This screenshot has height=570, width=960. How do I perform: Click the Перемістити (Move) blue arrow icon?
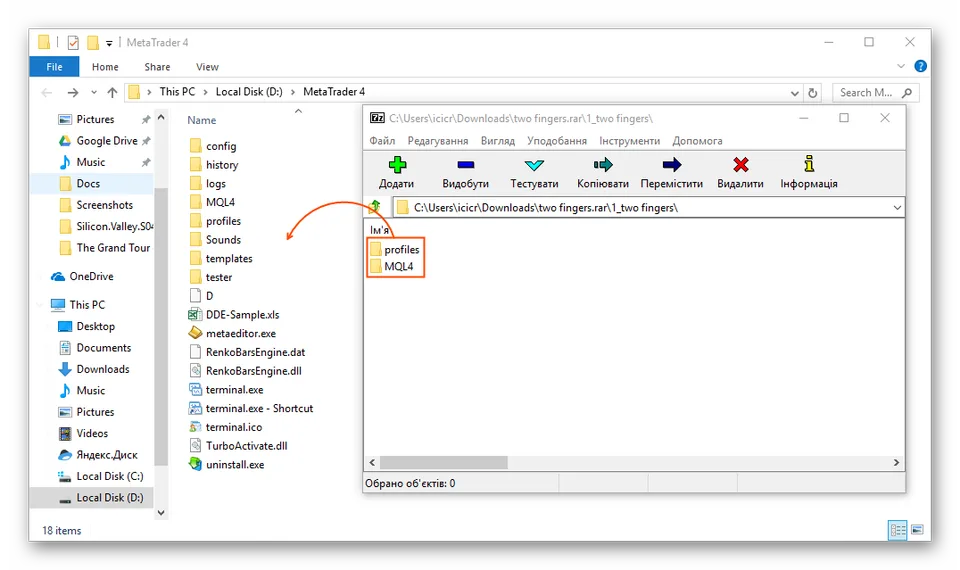[672, 164]
